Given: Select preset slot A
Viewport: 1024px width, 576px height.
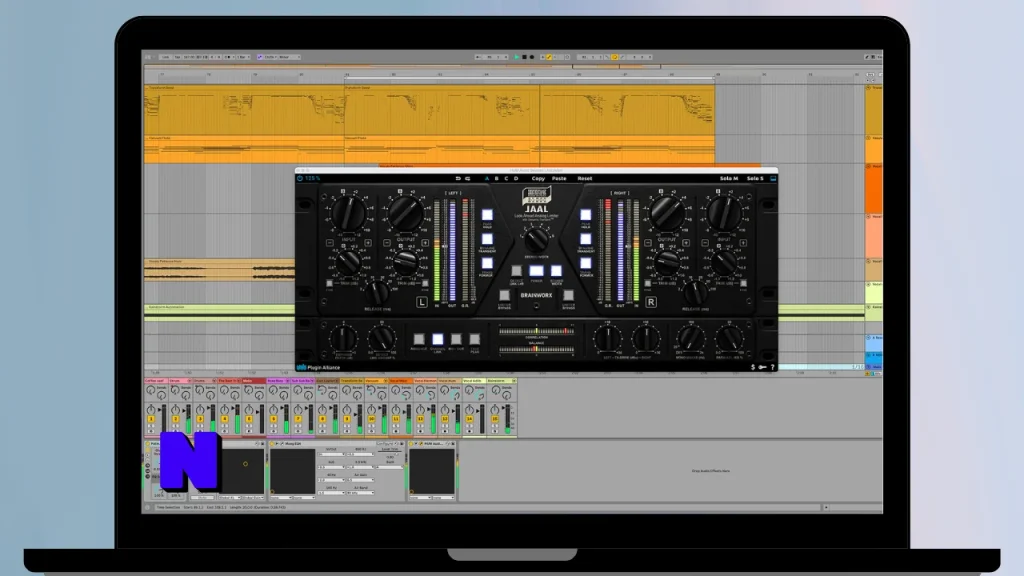Looking at the screenshot, I should click(x=487, y=178).
